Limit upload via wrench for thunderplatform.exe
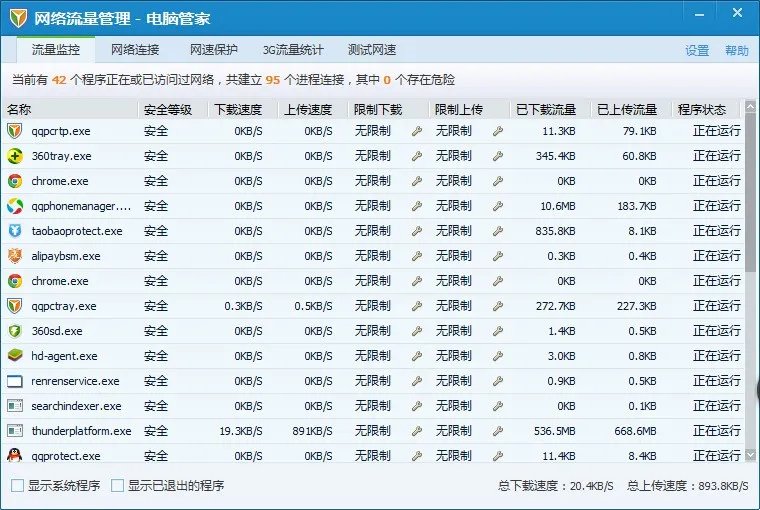 (x=497, y=431)
